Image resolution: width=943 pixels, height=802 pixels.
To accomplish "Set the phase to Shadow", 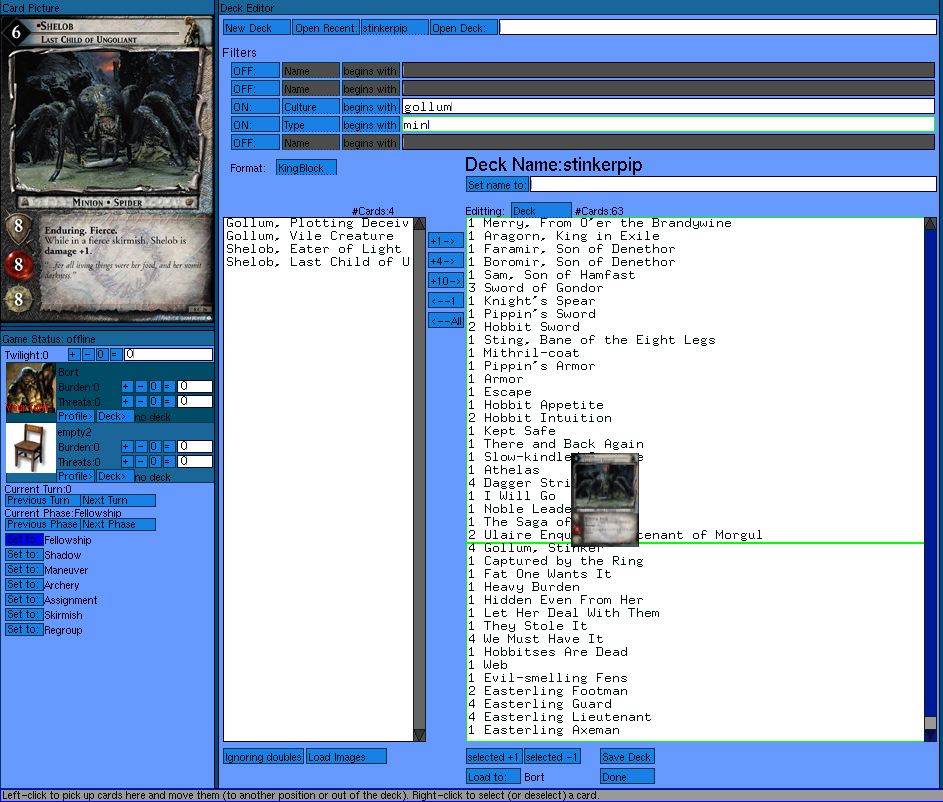I will coord(24,554).
